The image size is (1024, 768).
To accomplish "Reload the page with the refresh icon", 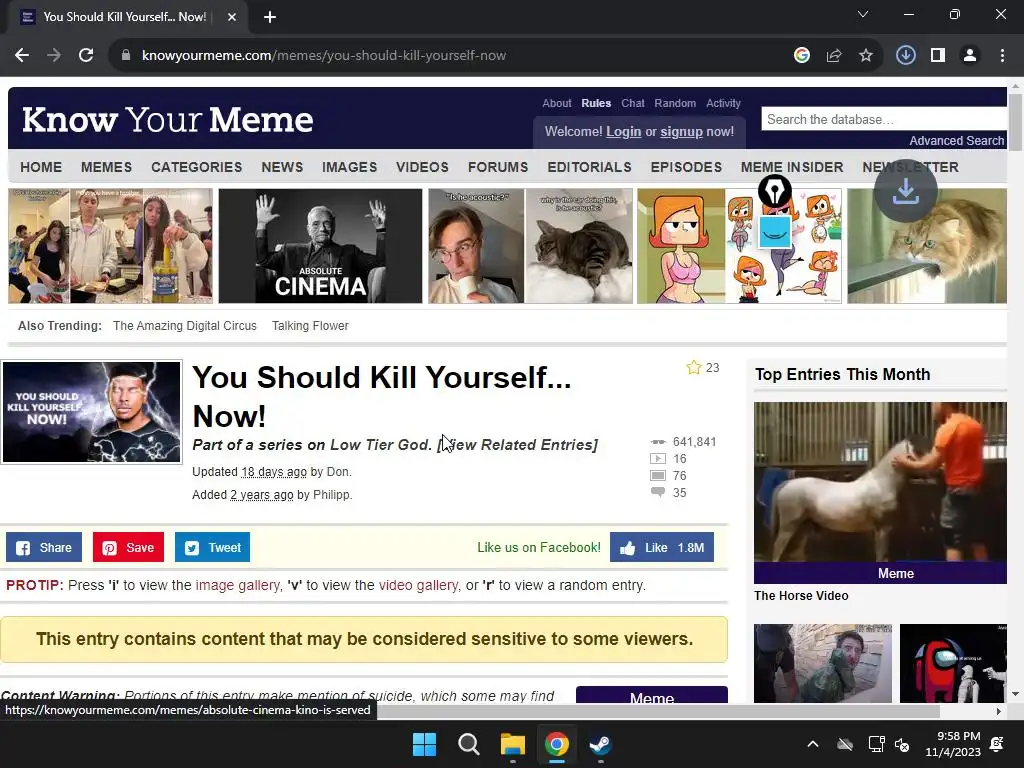I will [86, 56].
